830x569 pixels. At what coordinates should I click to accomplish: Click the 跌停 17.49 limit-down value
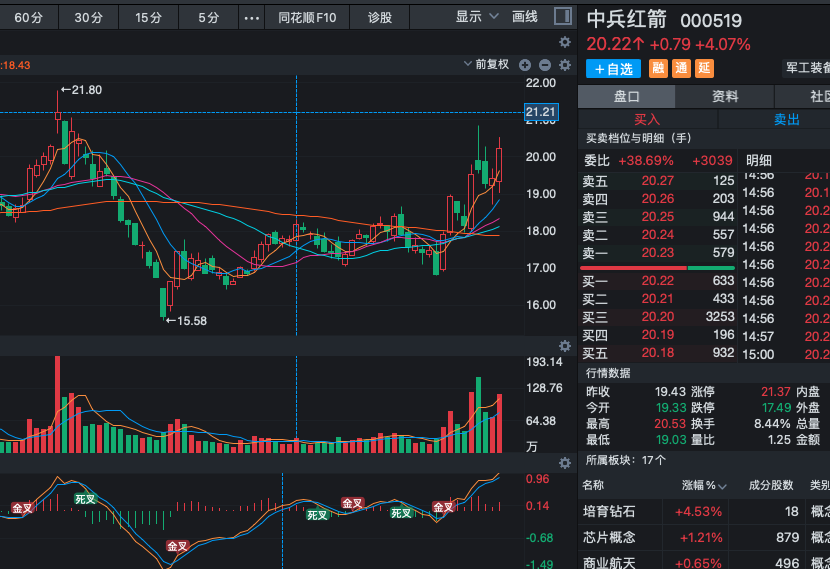[x=776, y=408]
